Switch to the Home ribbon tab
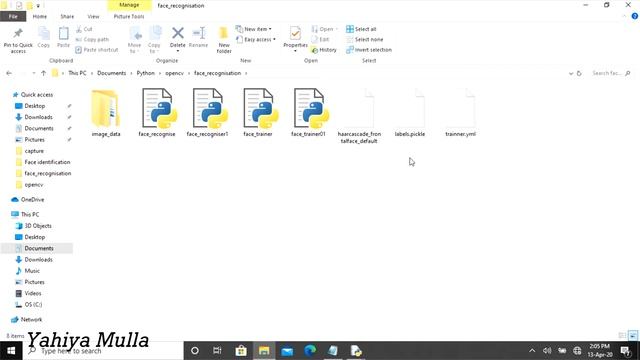 click(x=40, y=16)
